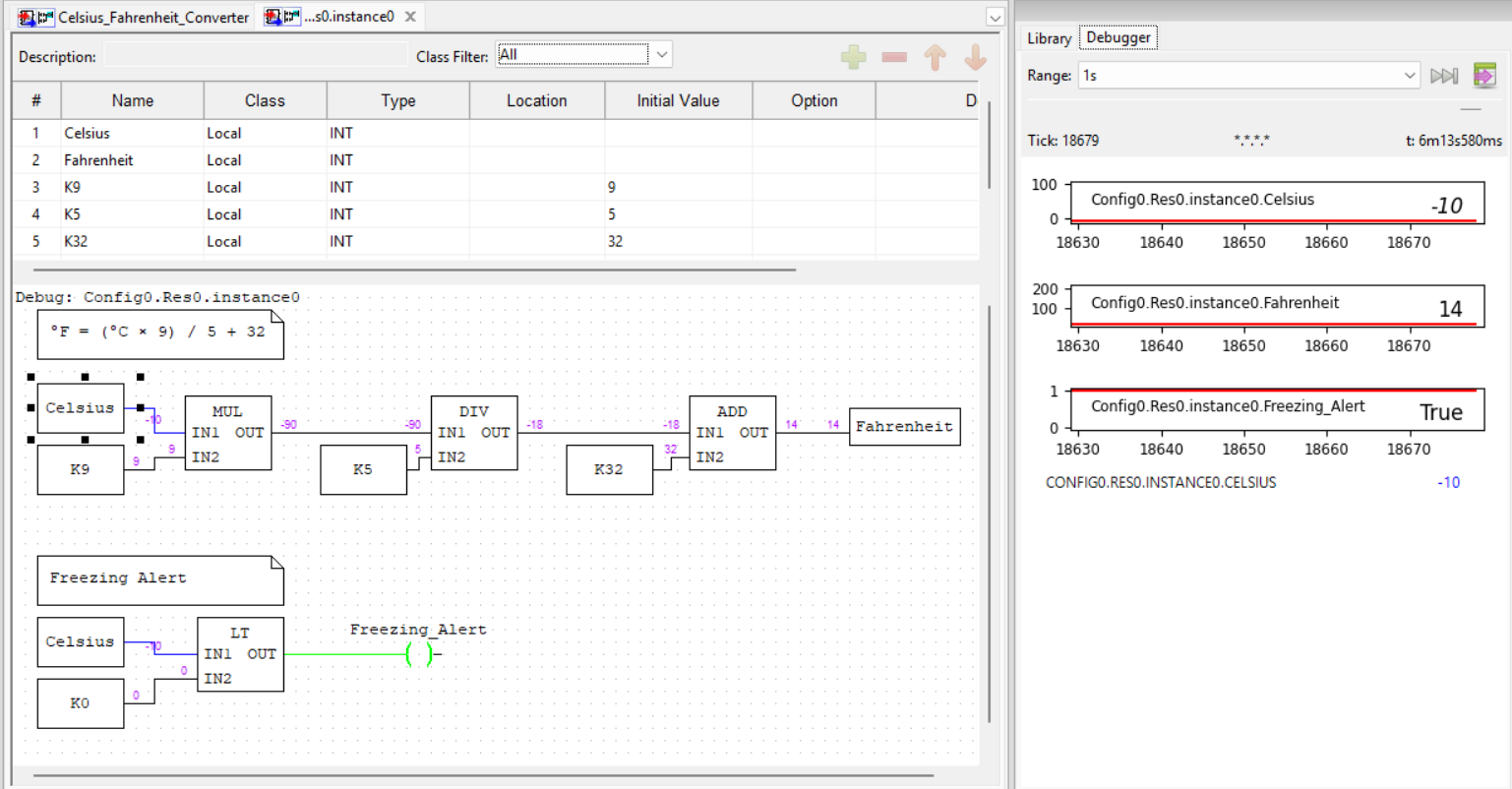This screenshot has width=1512, height=789.
Task: Remove the variable using the minus icon
Action: tap(894, 57)
